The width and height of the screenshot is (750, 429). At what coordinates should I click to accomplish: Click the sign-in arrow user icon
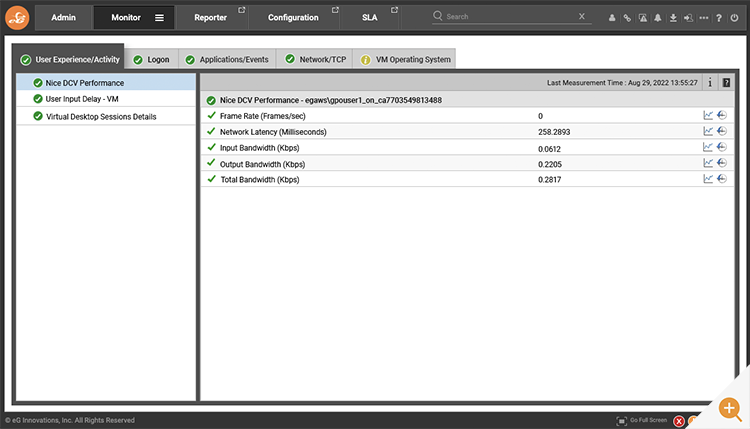[688, 18]
